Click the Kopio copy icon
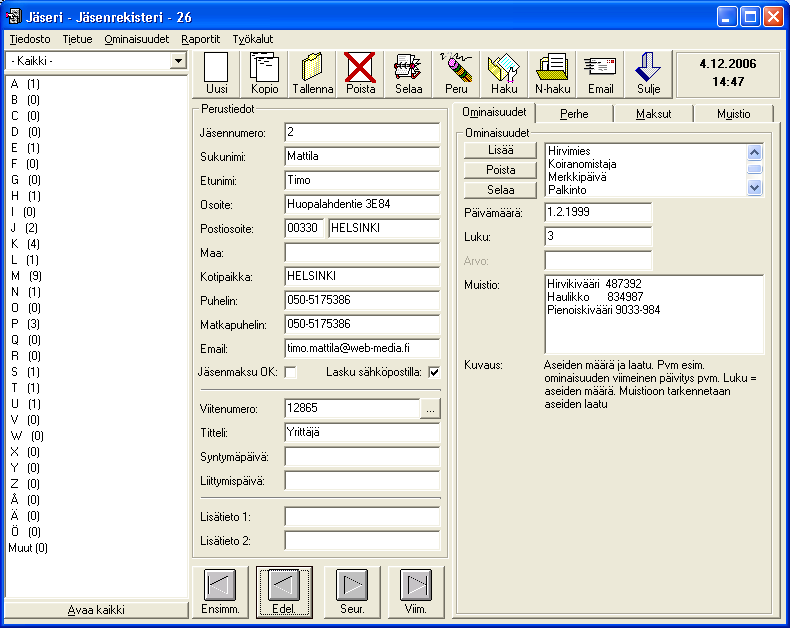 pyautogui.click(x=265, y=74)
